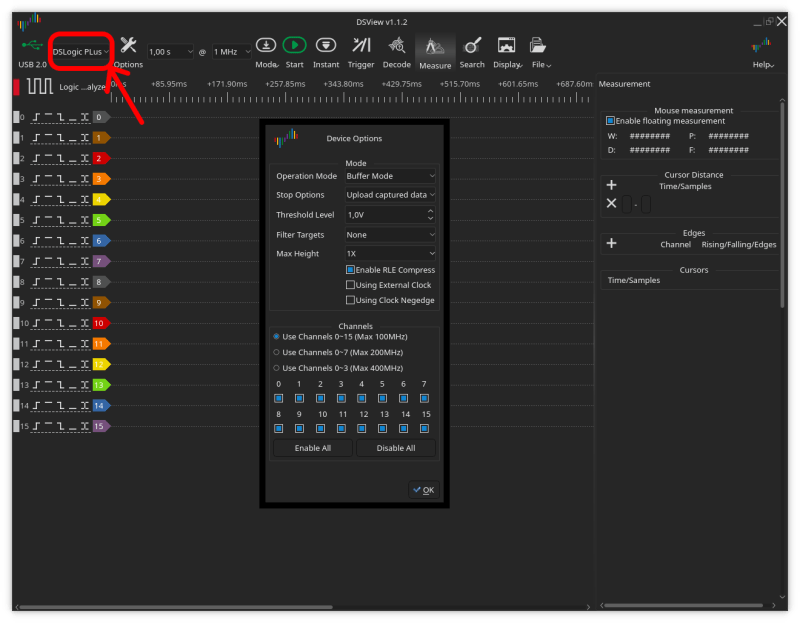Image resolution: width=800 pixels, height=623 pixels.
Task: Click the Display options icon
Action: click(x=505, y=44)
